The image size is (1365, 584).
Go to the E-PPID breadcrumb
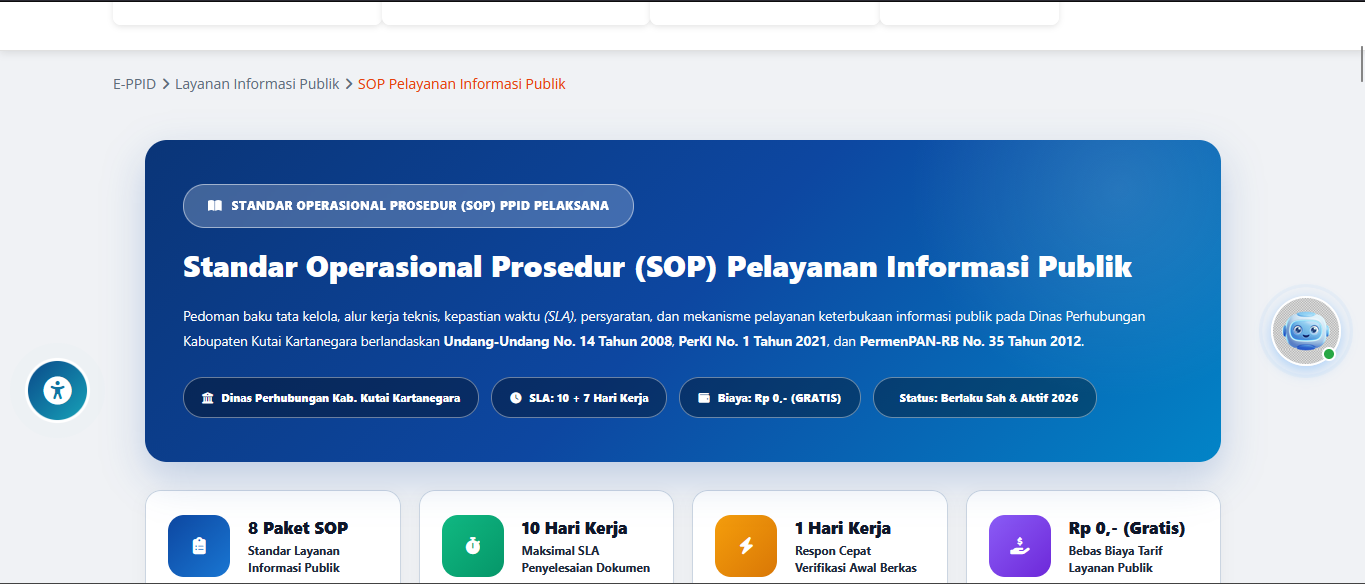tap(135, 84)
